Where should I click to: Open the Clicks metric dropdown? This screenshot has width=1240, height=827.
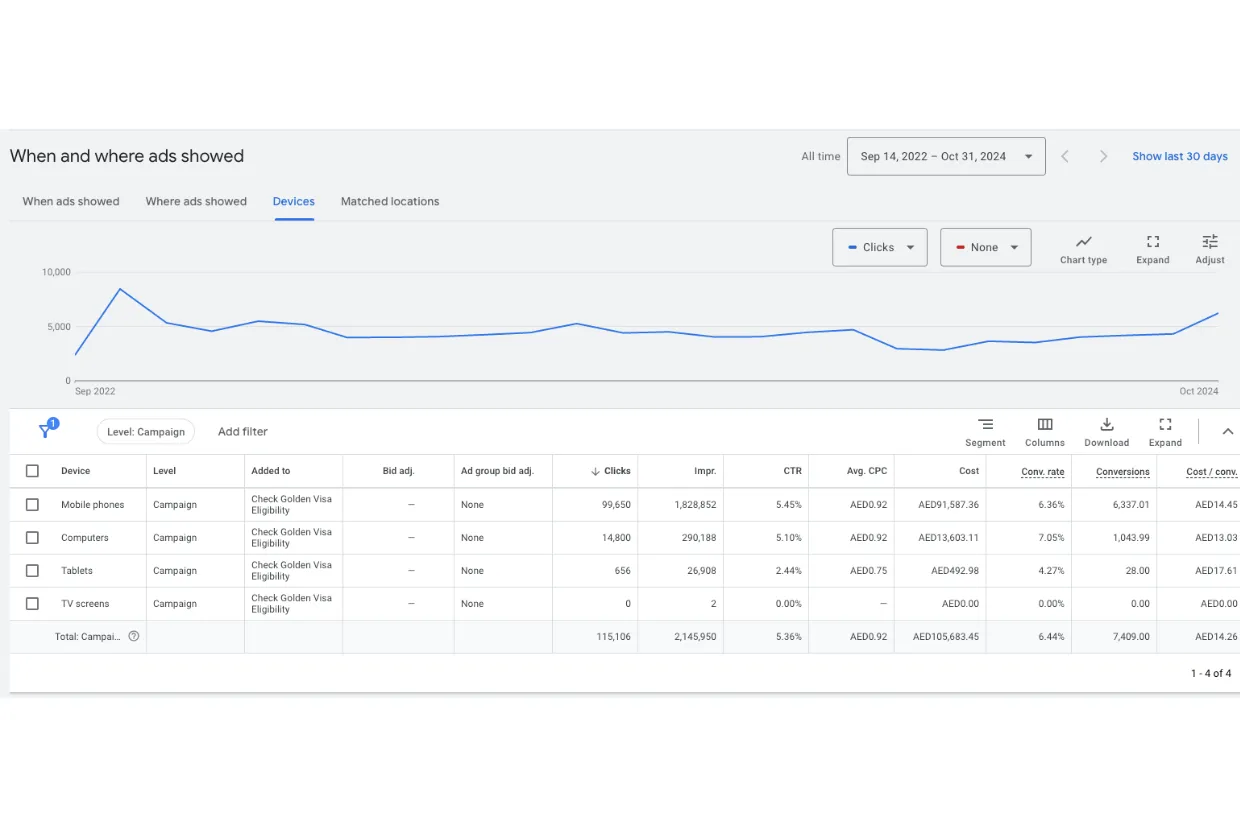[x=879, y=247]
